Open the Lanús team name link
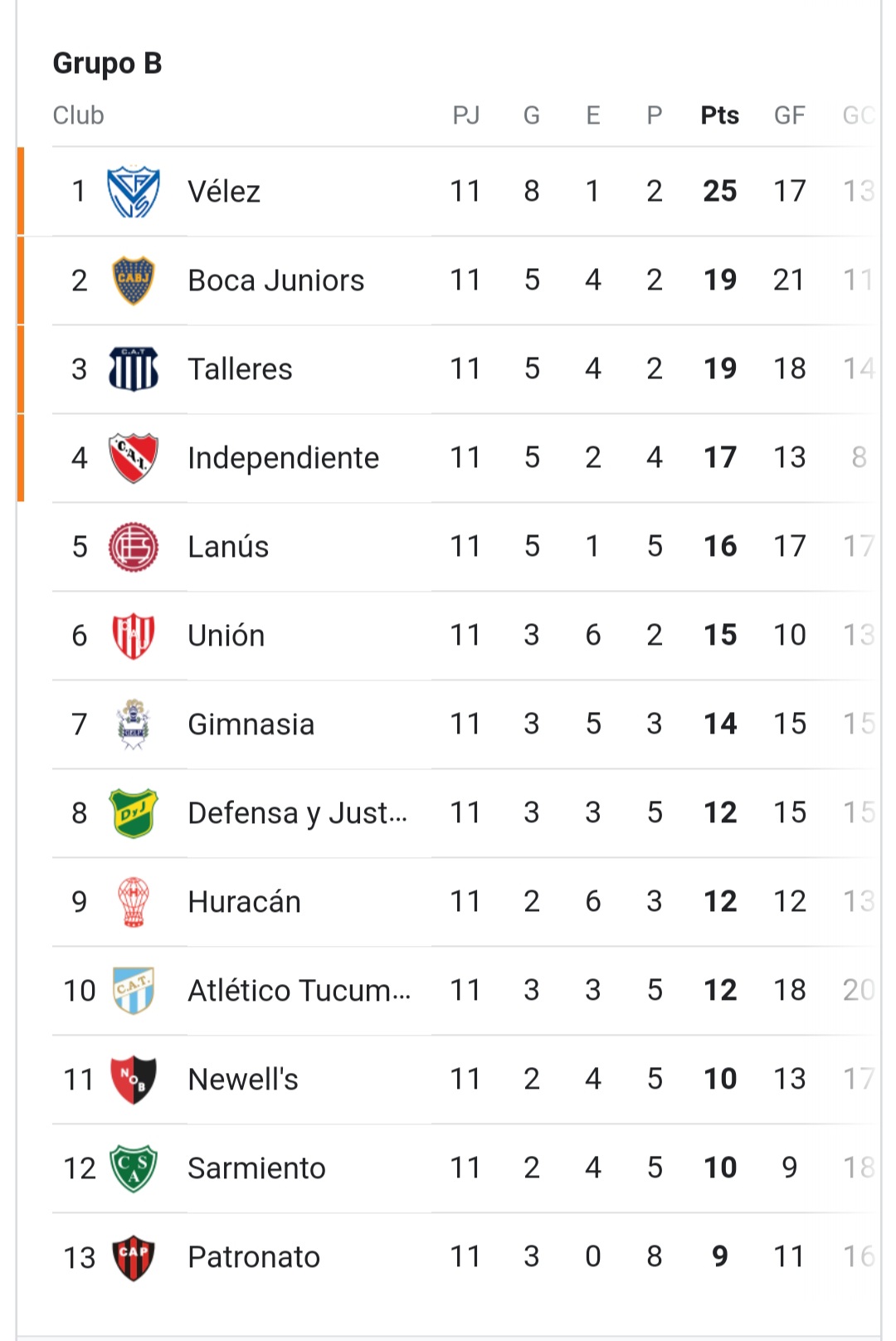This screenshot has width=896, height=1341. pos(228,547)
